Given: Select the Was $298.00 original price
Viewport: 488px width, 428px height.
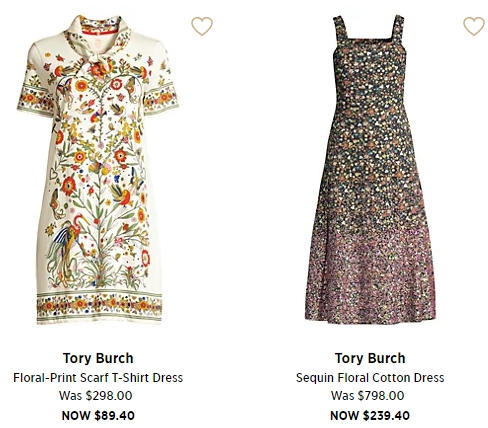Looking at the screenshot, I should pyautogui.click(x=96, y=396).
